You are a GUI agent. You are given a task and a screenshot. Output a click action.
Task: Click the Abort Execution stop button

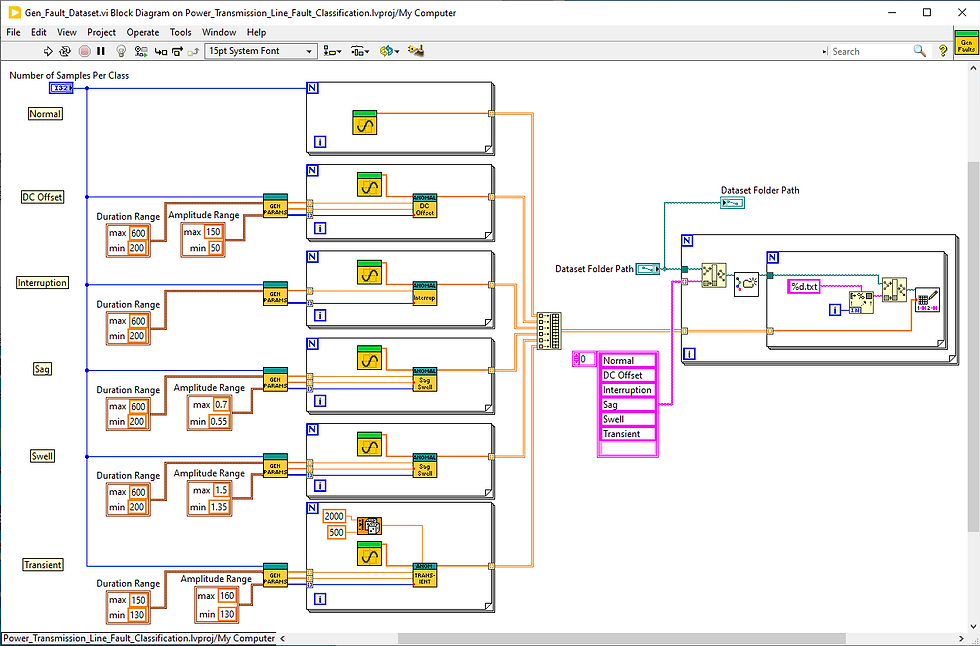coord(84,51)
